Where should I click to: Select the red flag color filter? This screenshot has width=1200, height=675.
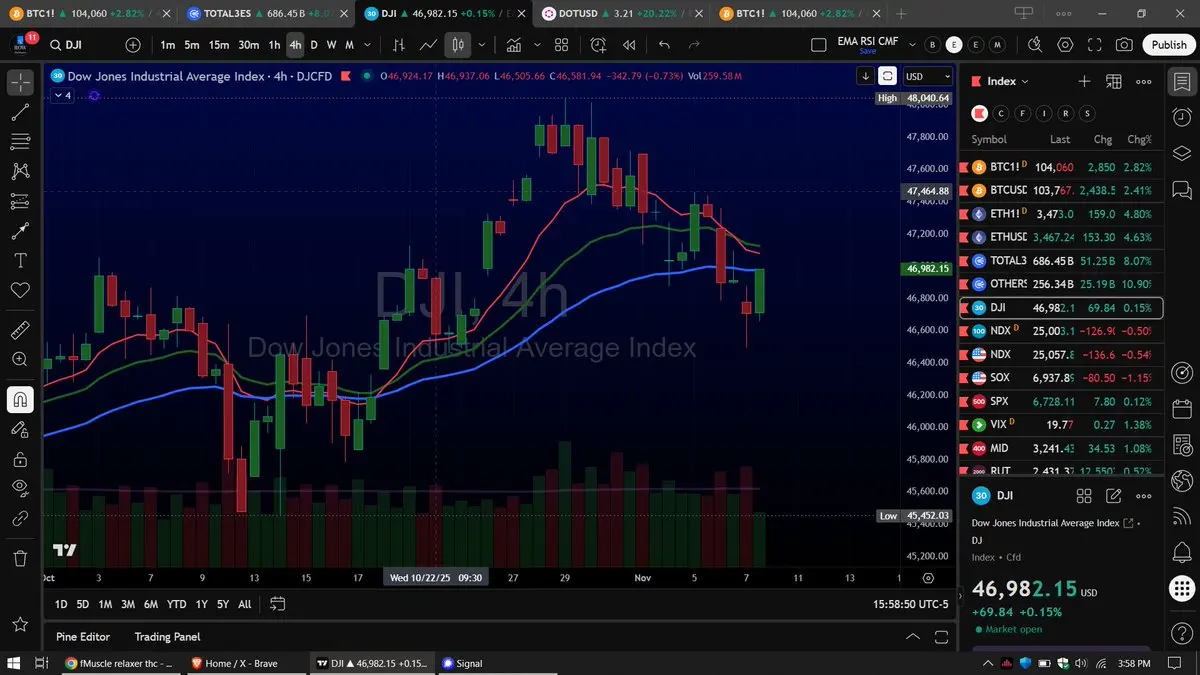click(980, 113)
